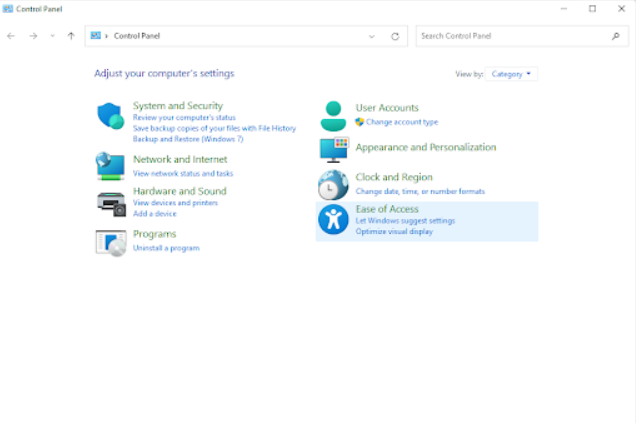Viewport: 636px width, 423px height.
Task: Click the Control Panel breadcrumb in address bar
Action: (x=137, y=36)
